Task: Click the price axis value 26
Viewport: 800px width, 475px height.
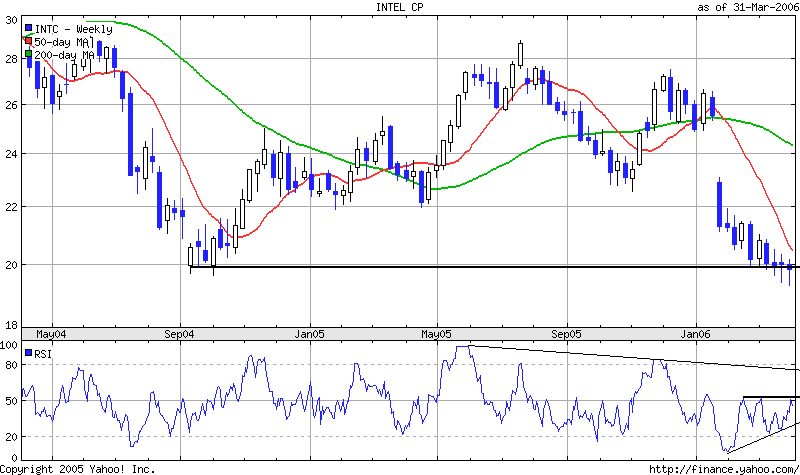Action: point(11,105)
